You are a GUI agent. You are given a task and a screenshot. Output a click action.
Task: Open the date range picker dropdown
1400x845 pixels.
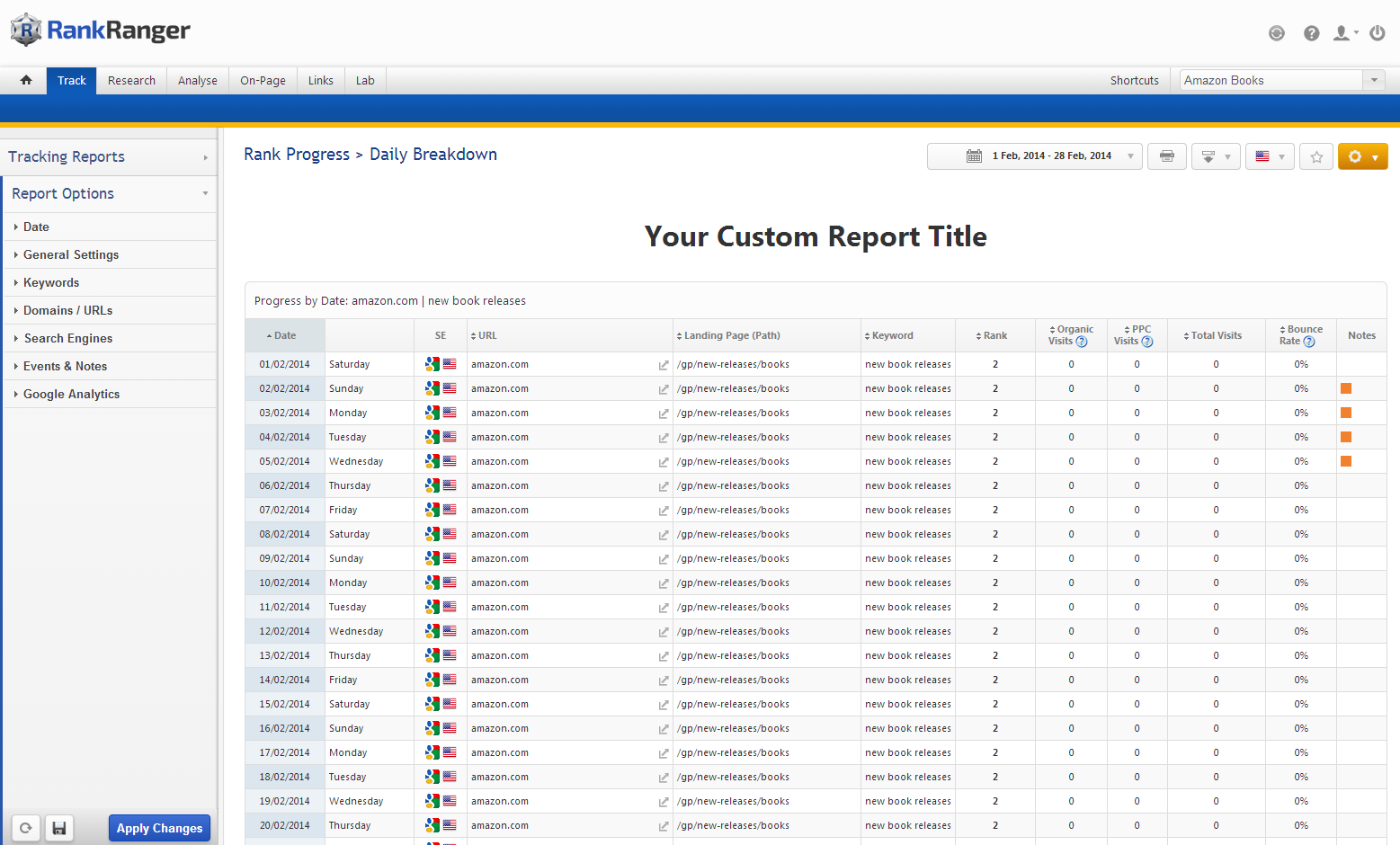[x=1034, y=156]
